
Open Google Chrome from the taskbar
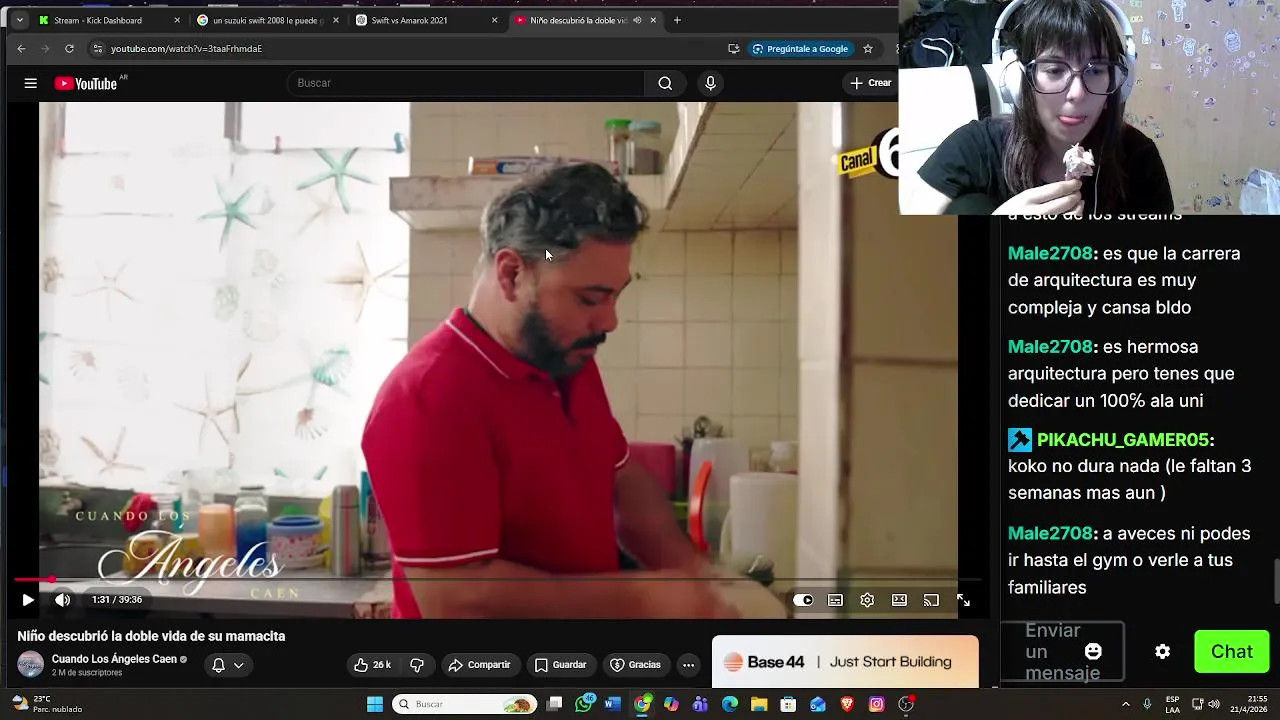click(642, 704)
